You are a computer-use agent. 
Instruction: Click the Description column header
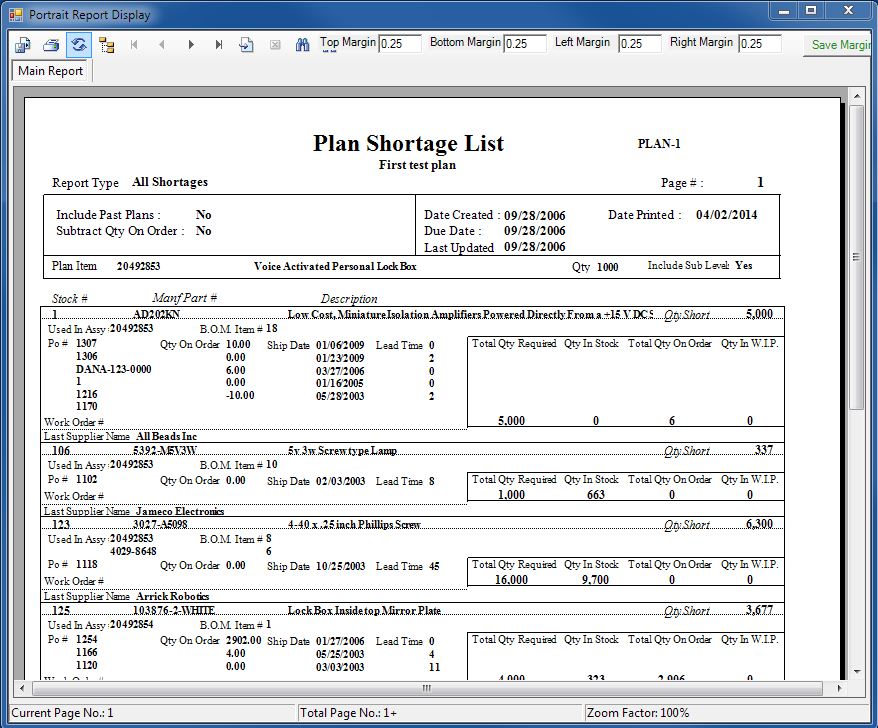(x=349, y=298)
